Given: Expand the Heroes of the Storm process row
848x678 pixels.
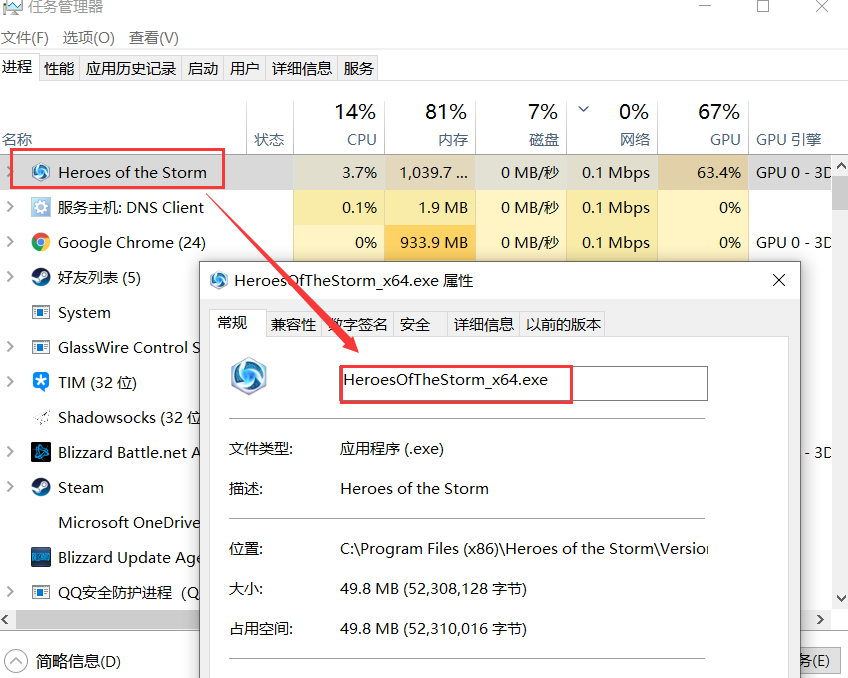Looking at the screenshot, I should [8, 172].
